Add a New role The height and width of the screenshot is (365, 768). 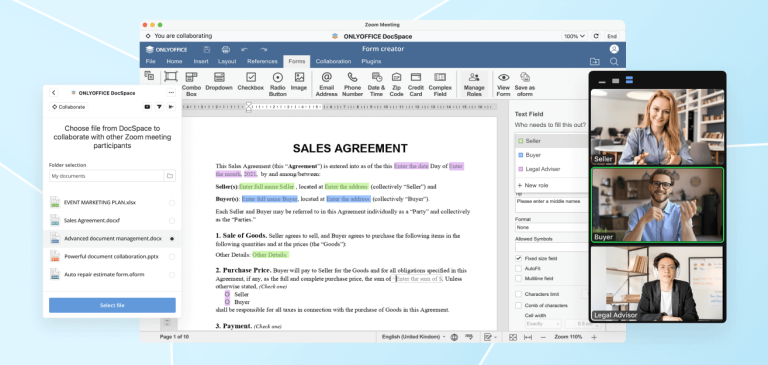pos(552,185)
